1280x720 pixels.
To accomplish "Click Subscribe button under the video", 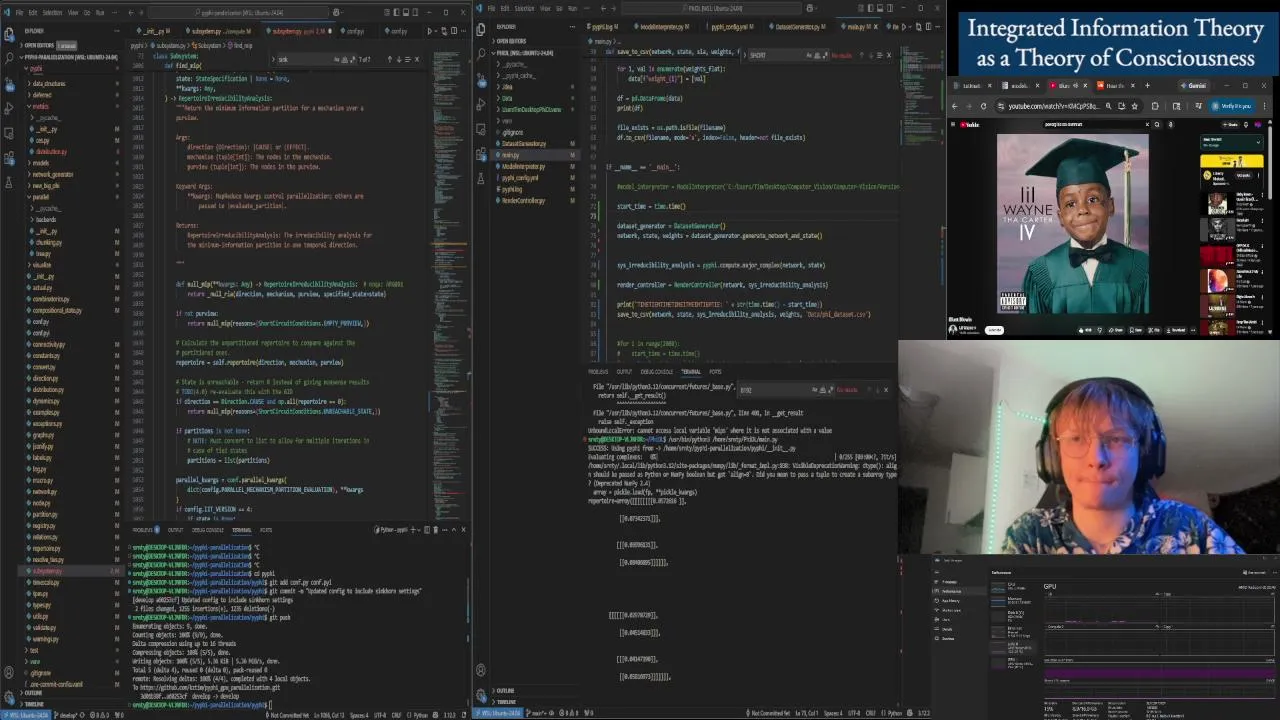I will point(994,330).
